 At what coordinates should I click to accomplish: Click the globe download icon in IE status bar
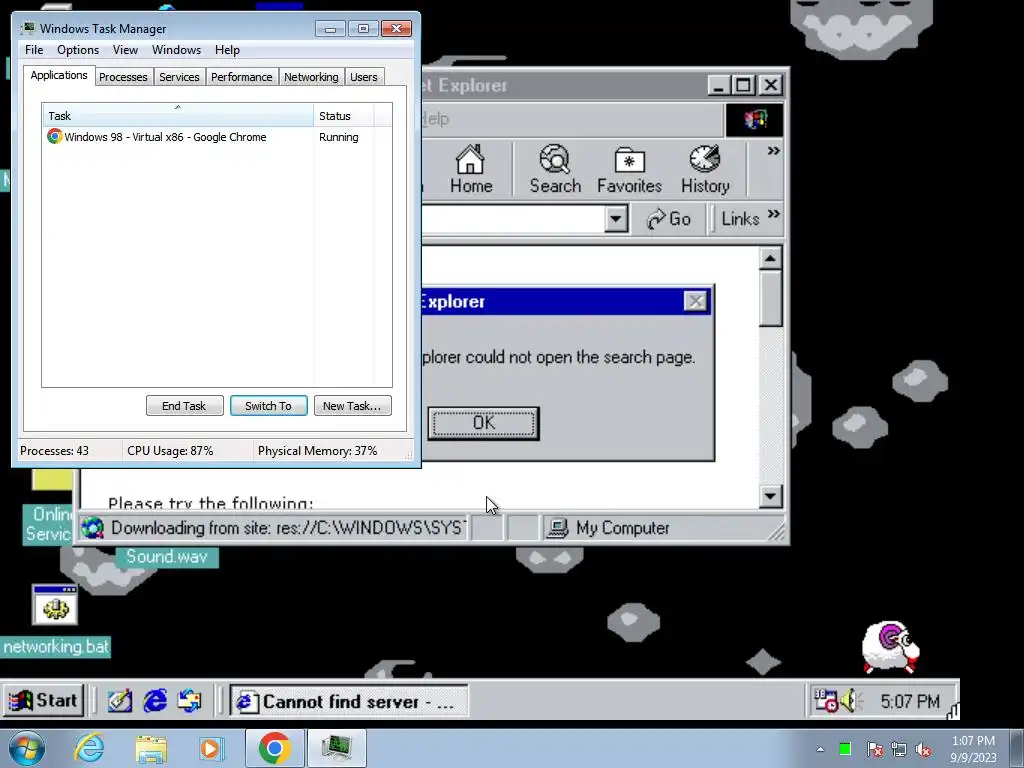pyautogui.click(x=93, y=528)
